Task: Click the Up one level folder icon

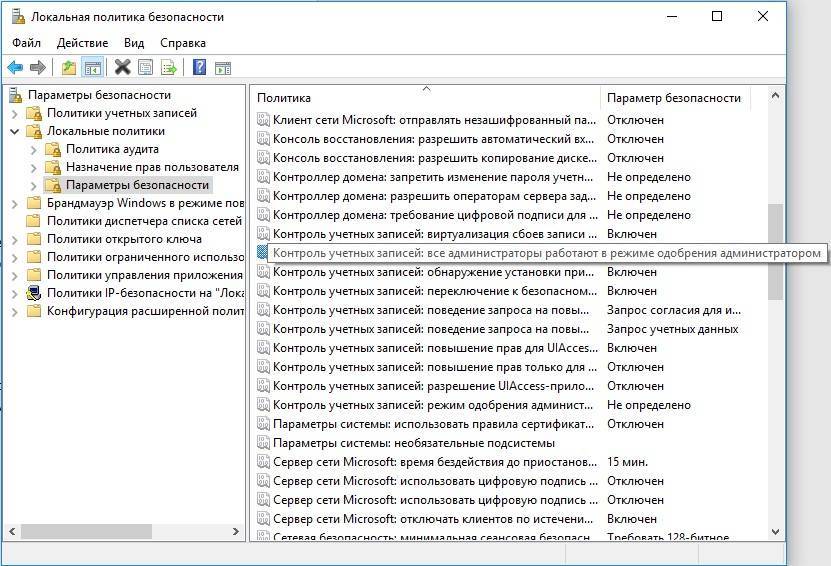Action: coord(68,67)
